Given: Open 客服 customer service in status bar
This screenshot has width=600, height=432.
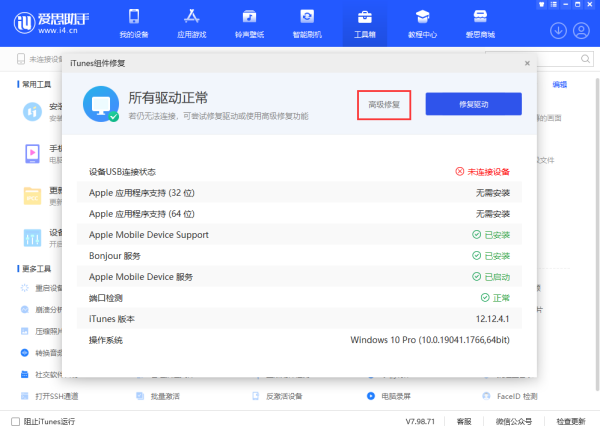Looking at the screenshot, I should (x=464, y=421).
